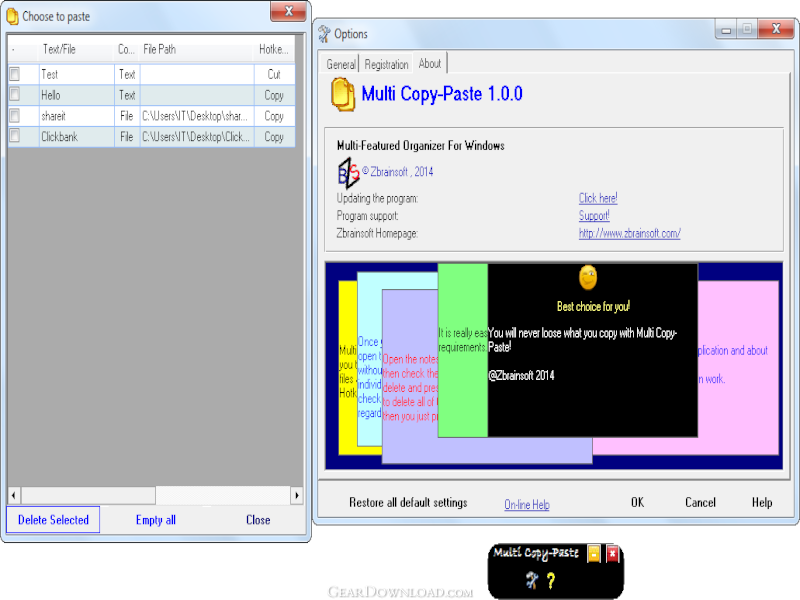Tick the checkbox for the shareit row
This screenshot has width=800, height=600.
pos(15,116)
